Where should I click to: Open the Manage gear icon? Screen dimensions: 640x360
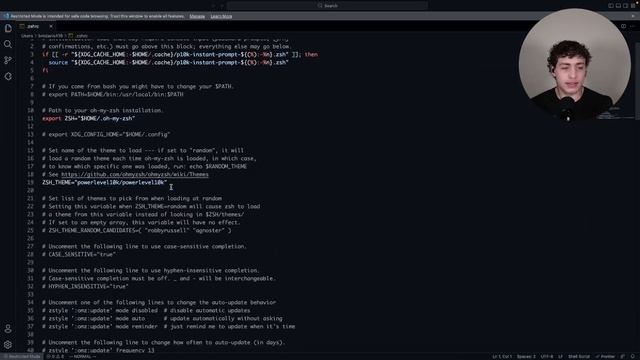8,345
